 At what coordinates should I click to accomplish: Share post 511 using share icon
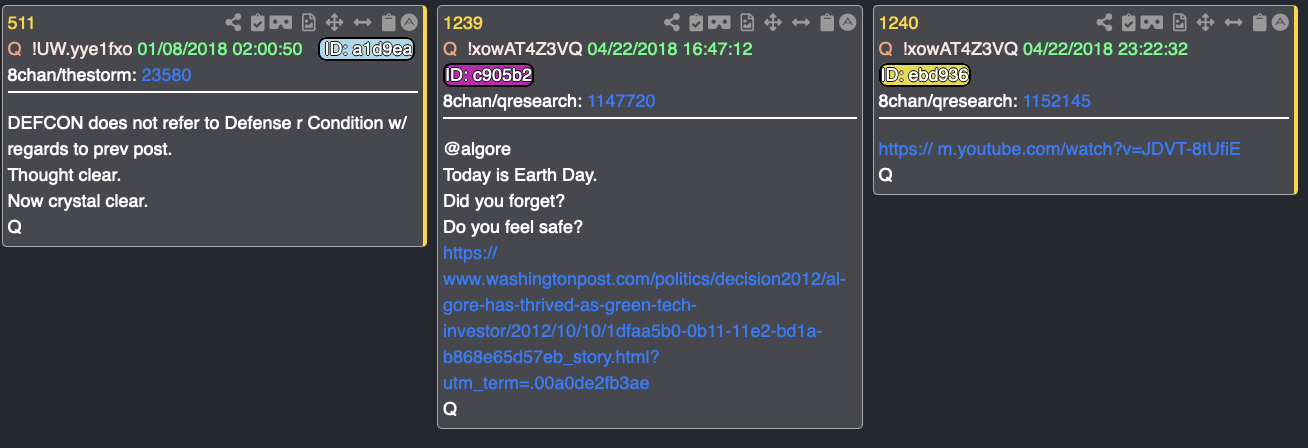234,22
